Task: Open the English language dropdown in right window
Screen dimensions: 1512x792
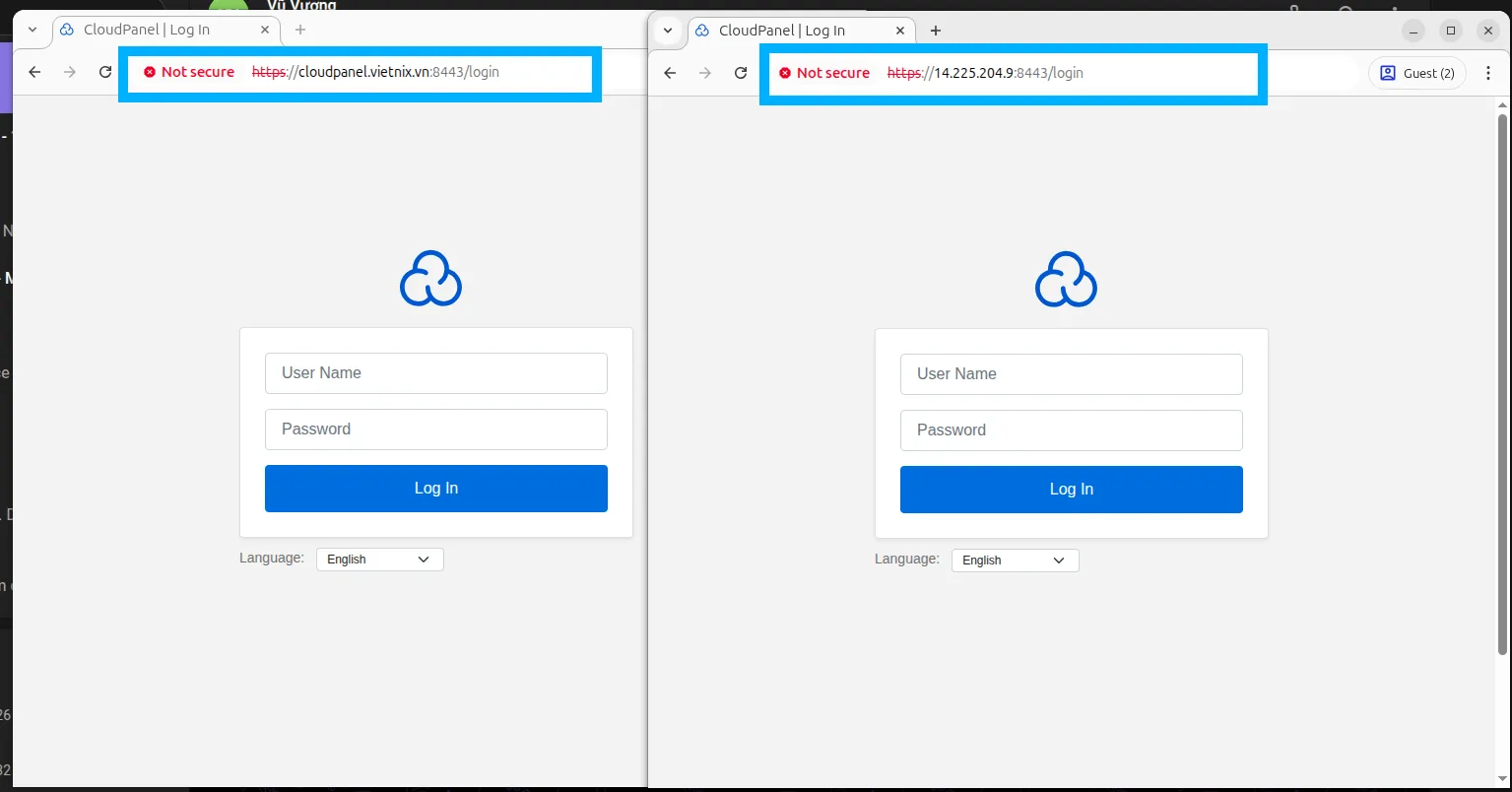Action: tap(1016, 561)
